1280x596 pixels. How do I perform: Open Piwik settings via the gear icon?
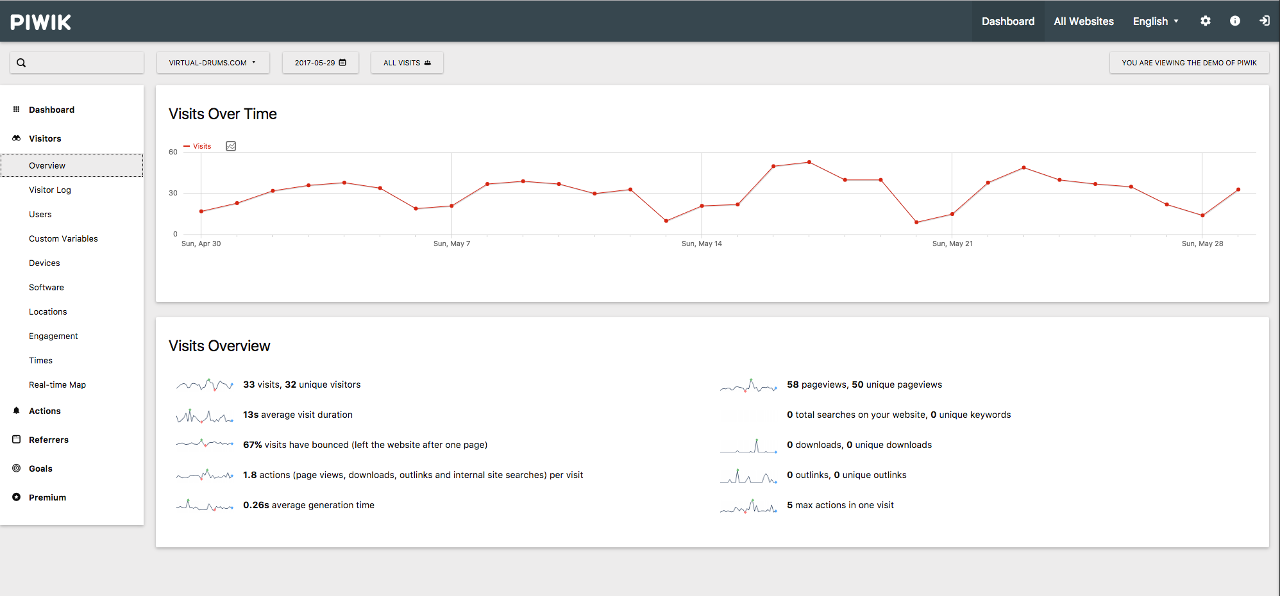pyautogui.click(x=1205, y=20)
